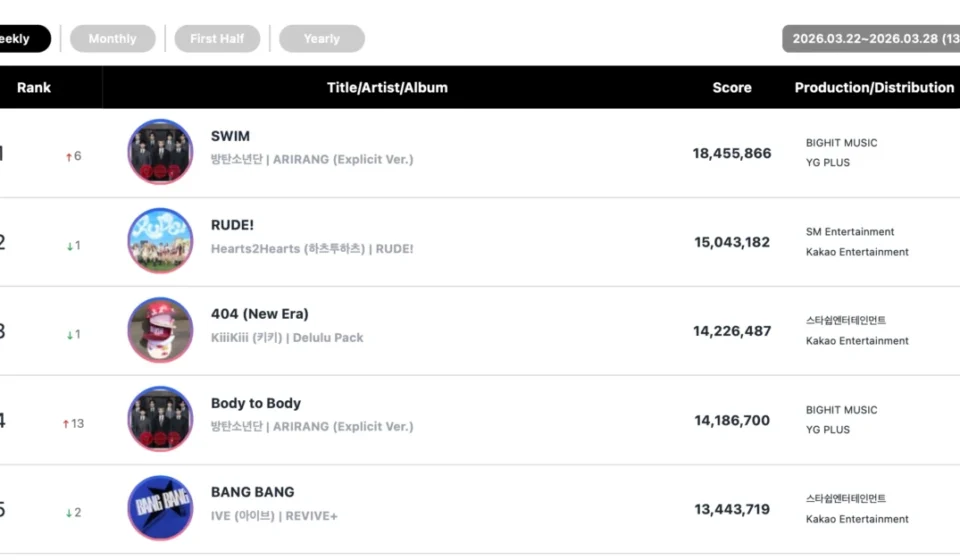Click the Rank column header
This screenshot has width=960, height=560.
[34, 88]
